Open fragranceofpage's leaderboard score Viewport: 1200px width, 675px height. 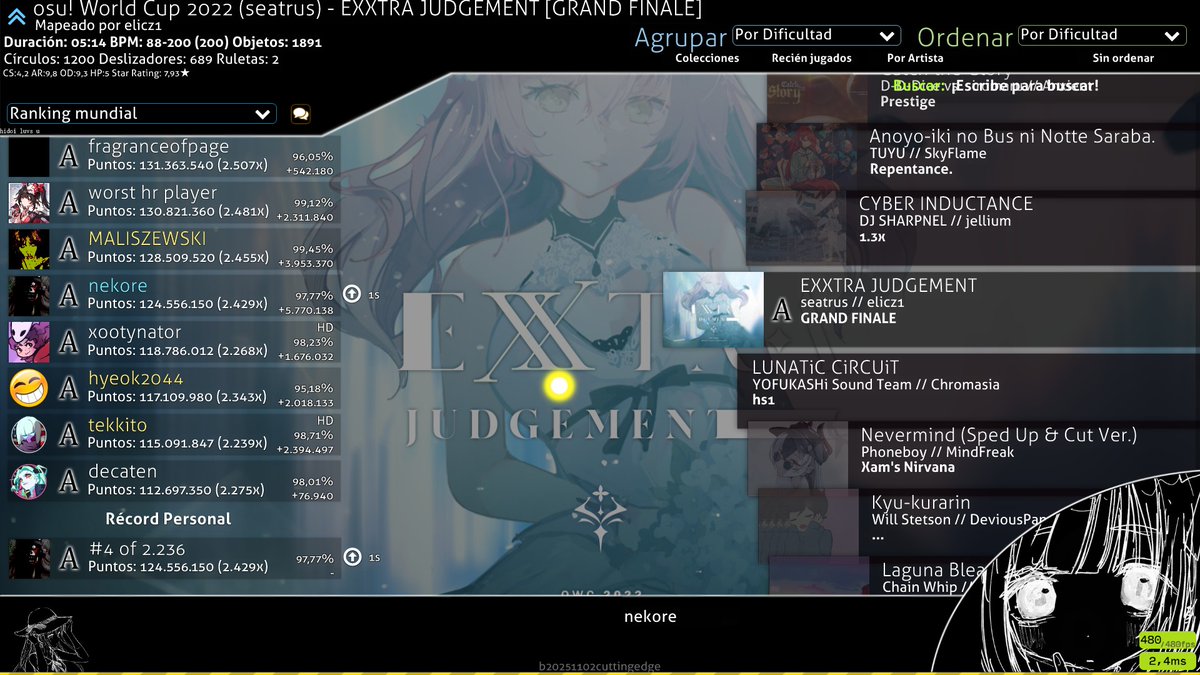point(174,156)
